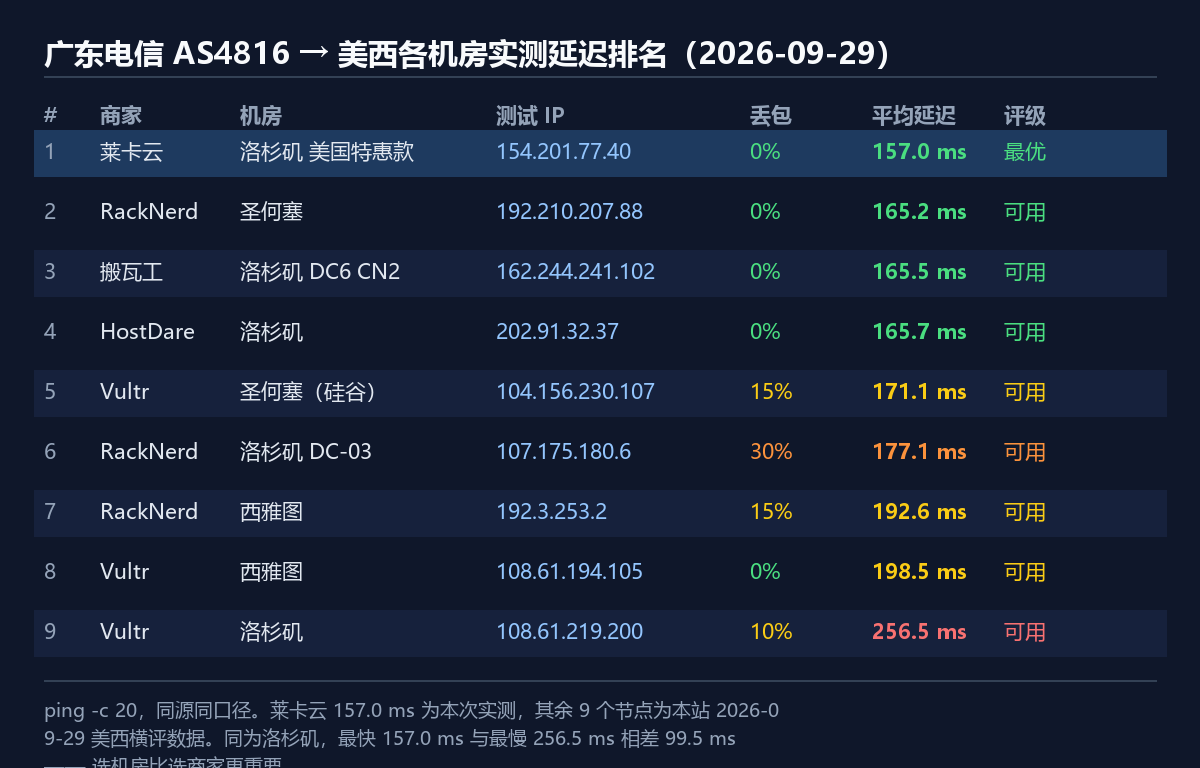Click the 165.5 ms latency value

click(x=919, y=272)
